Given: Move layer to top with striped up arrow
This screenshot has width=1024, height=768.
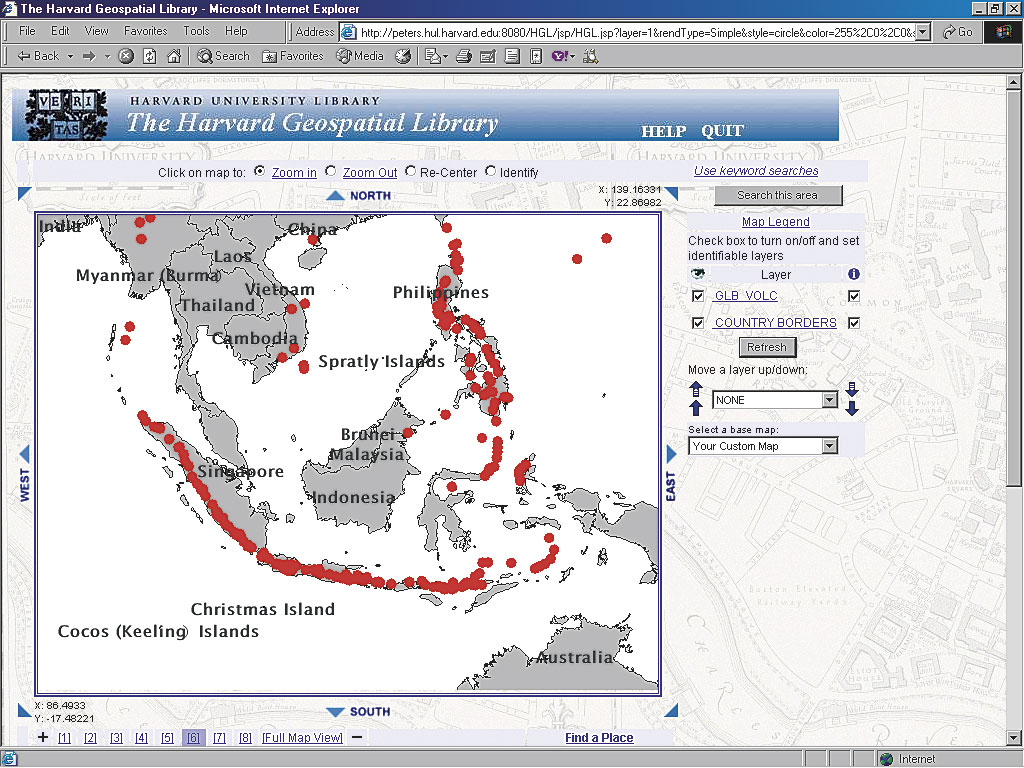Looking at the screenshot, I should tap(696, 389).
